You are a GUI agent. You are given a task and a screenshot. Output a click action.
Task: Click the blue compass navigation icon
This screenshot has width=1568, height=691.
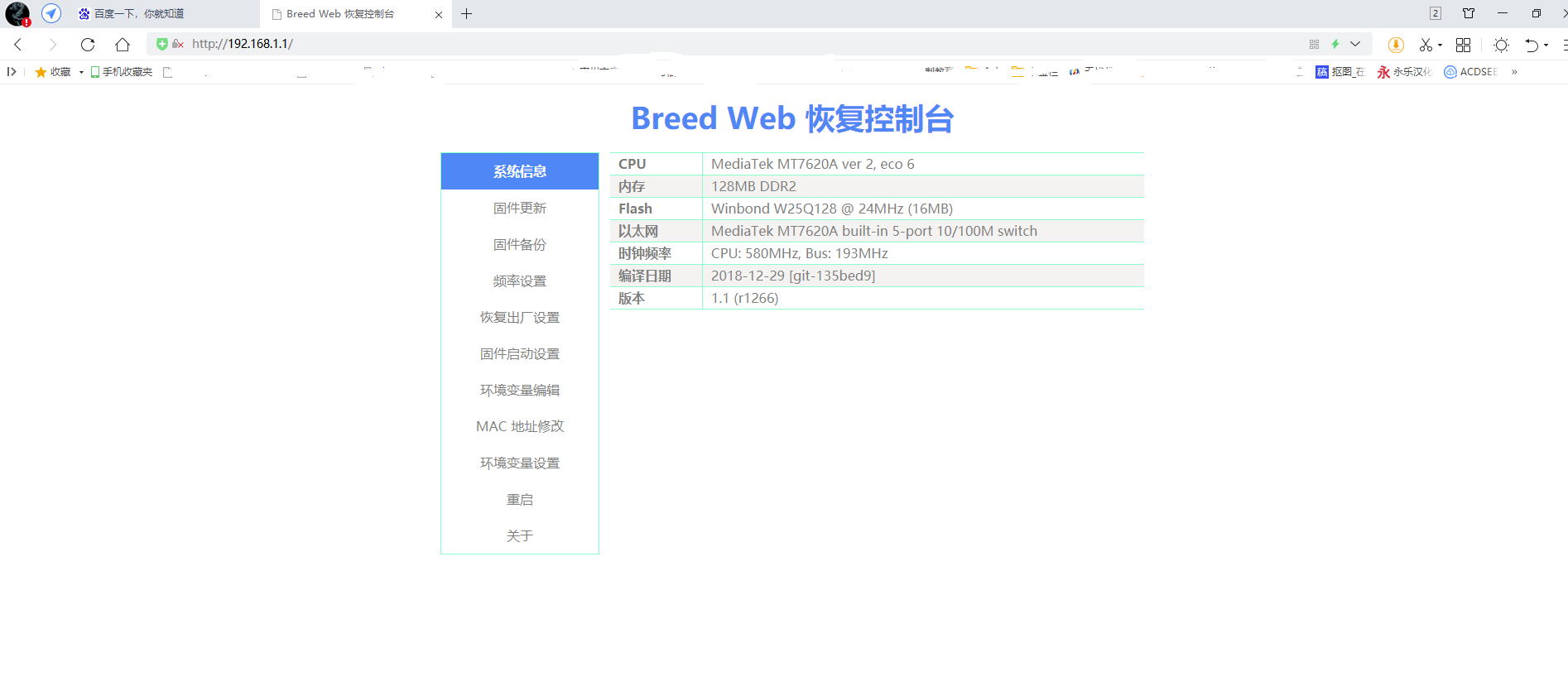click(x=51, y=13)
